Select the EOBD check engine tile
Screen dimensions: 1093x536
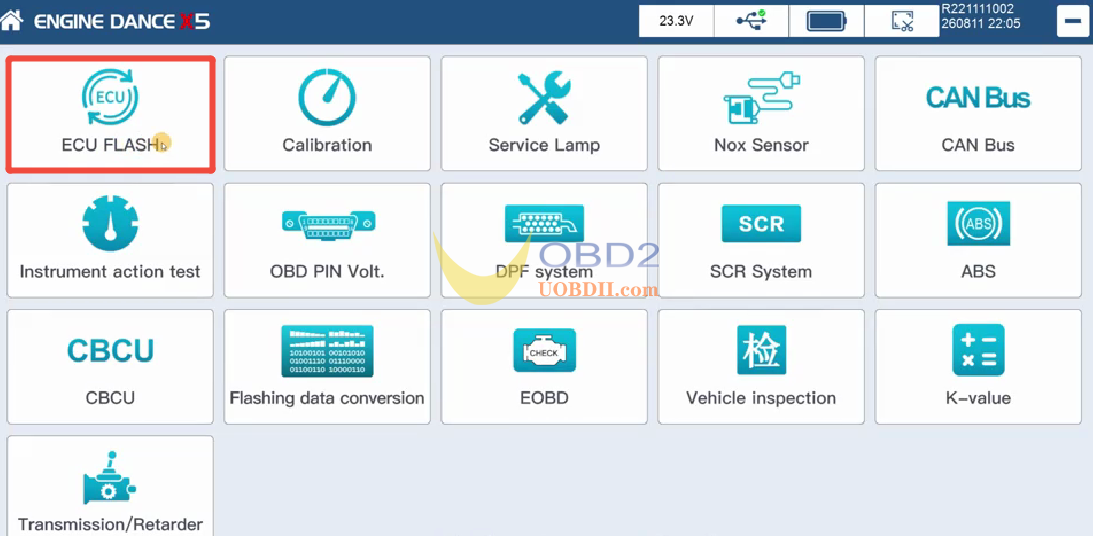tap(544, 367)
